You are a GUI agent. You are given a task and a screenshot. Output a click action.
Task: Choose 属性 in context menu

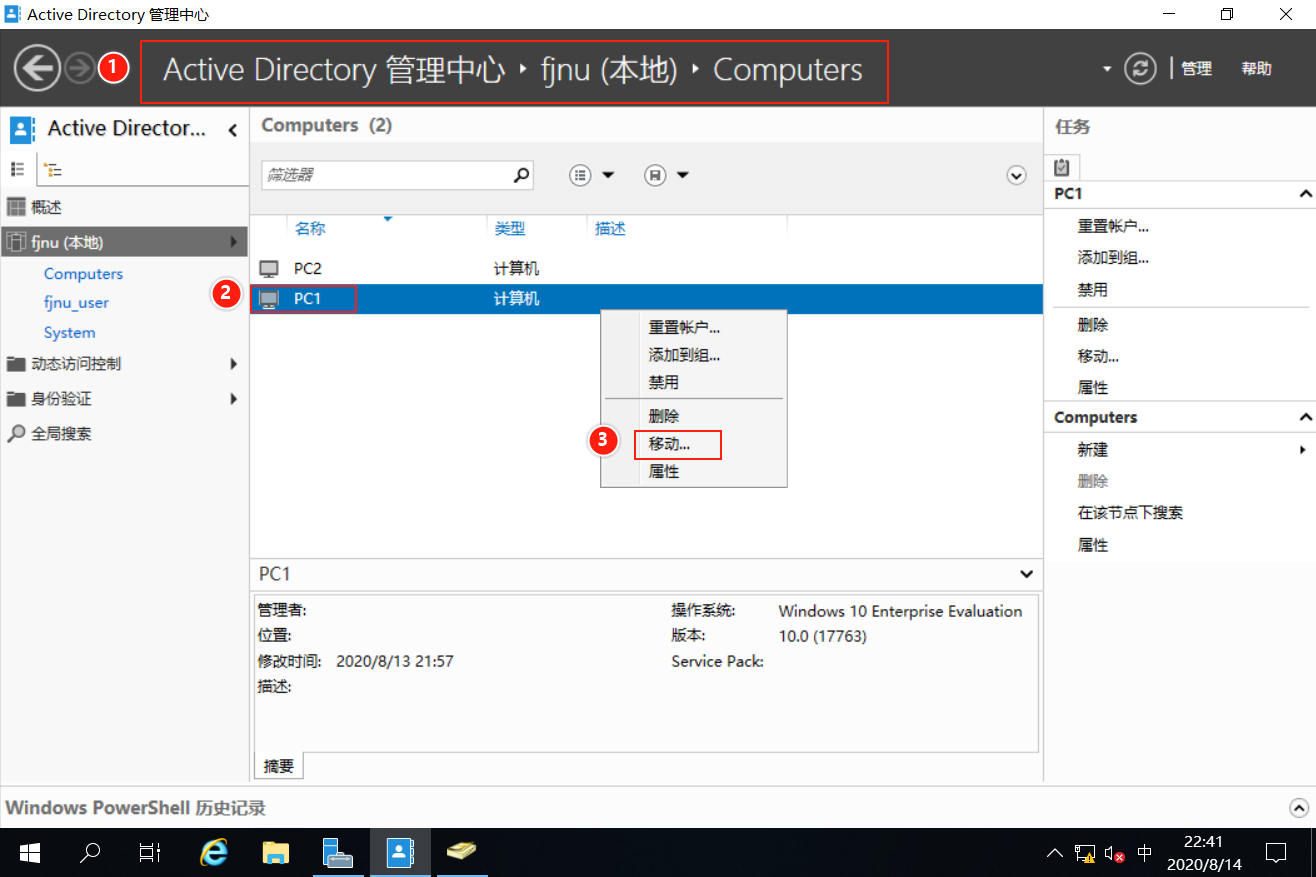click(x=664, y=471)
